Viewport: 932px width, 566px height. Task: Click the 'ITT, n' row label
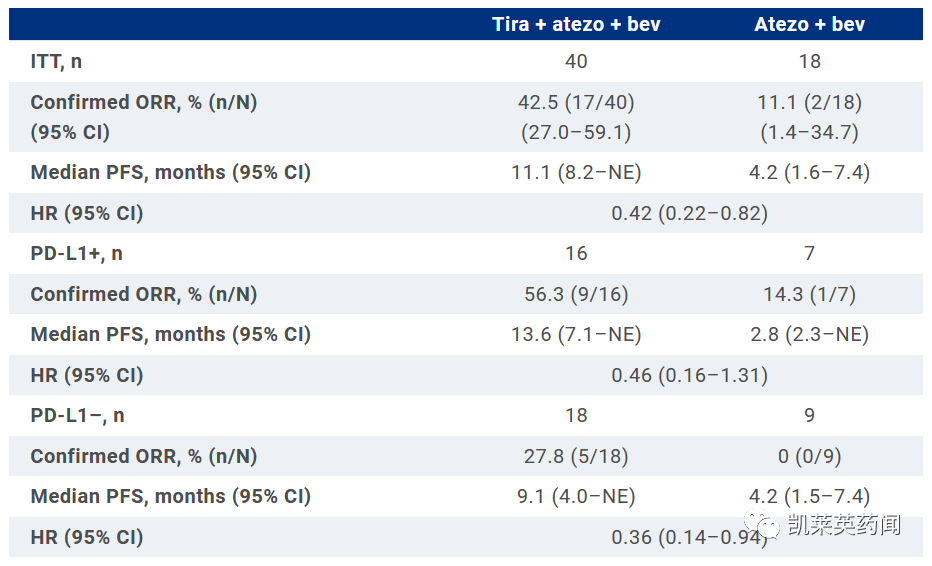56,62
